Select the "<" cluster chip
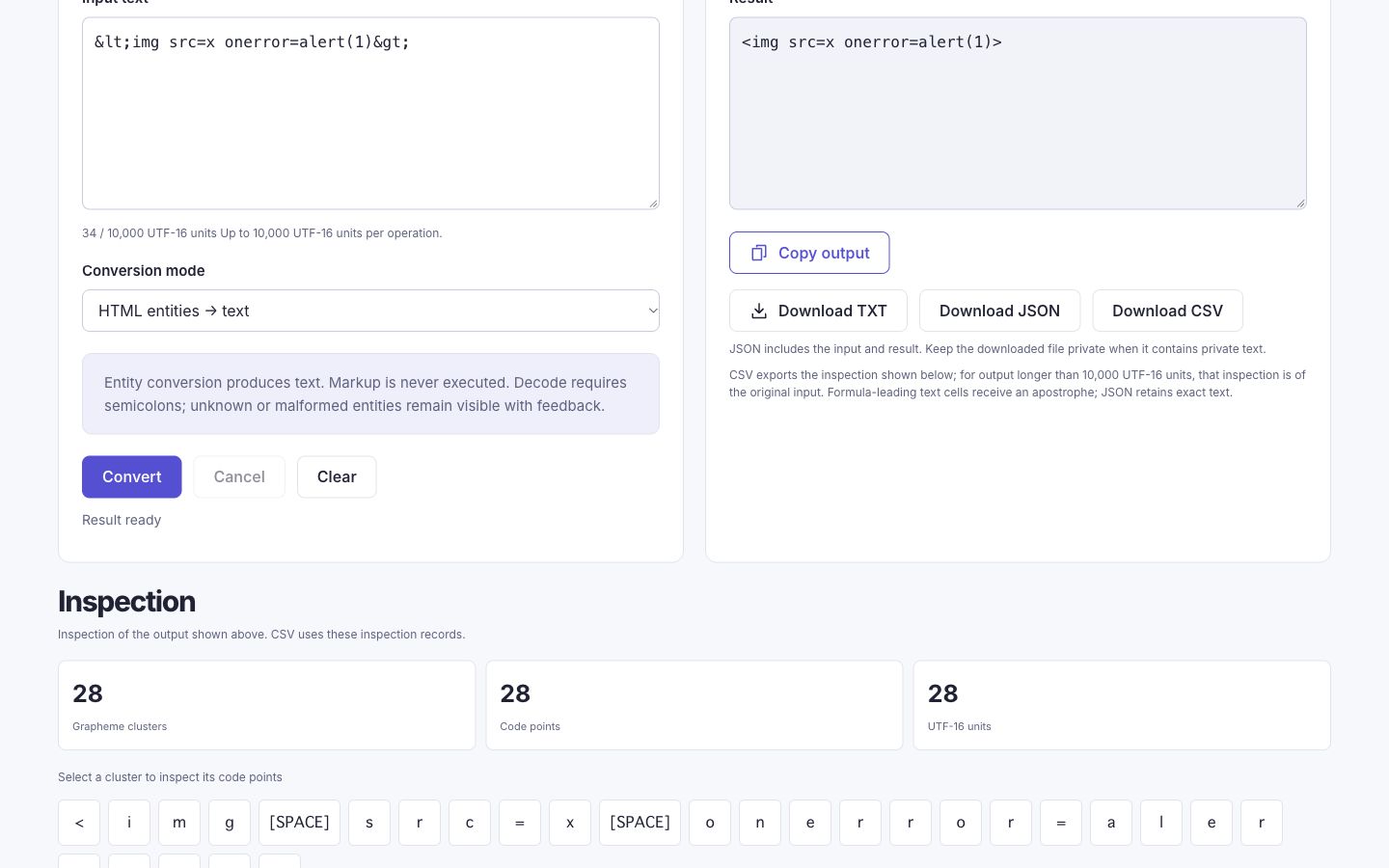Viewport: 1389px width, 868px height. coord(79,823)
